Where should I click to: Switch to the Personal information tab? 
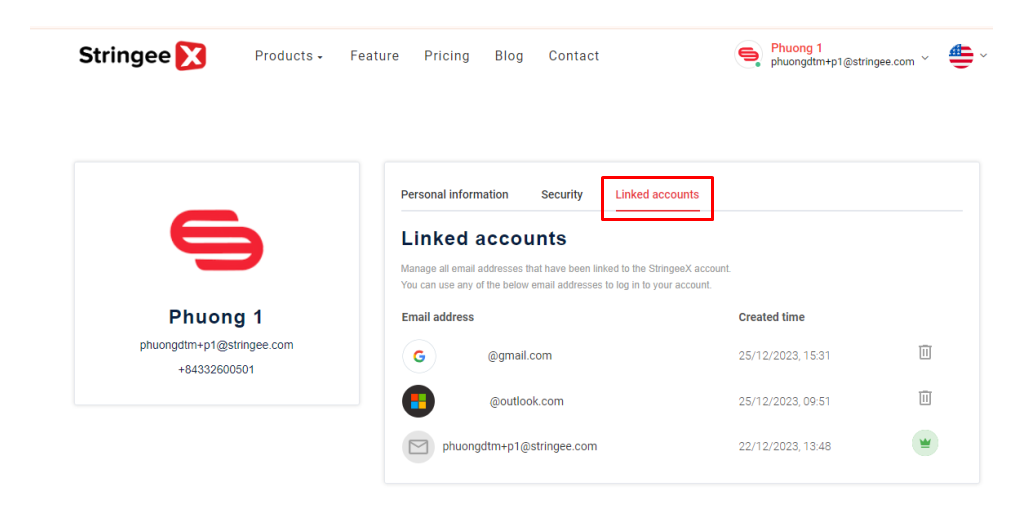click(x=455, y=195)
